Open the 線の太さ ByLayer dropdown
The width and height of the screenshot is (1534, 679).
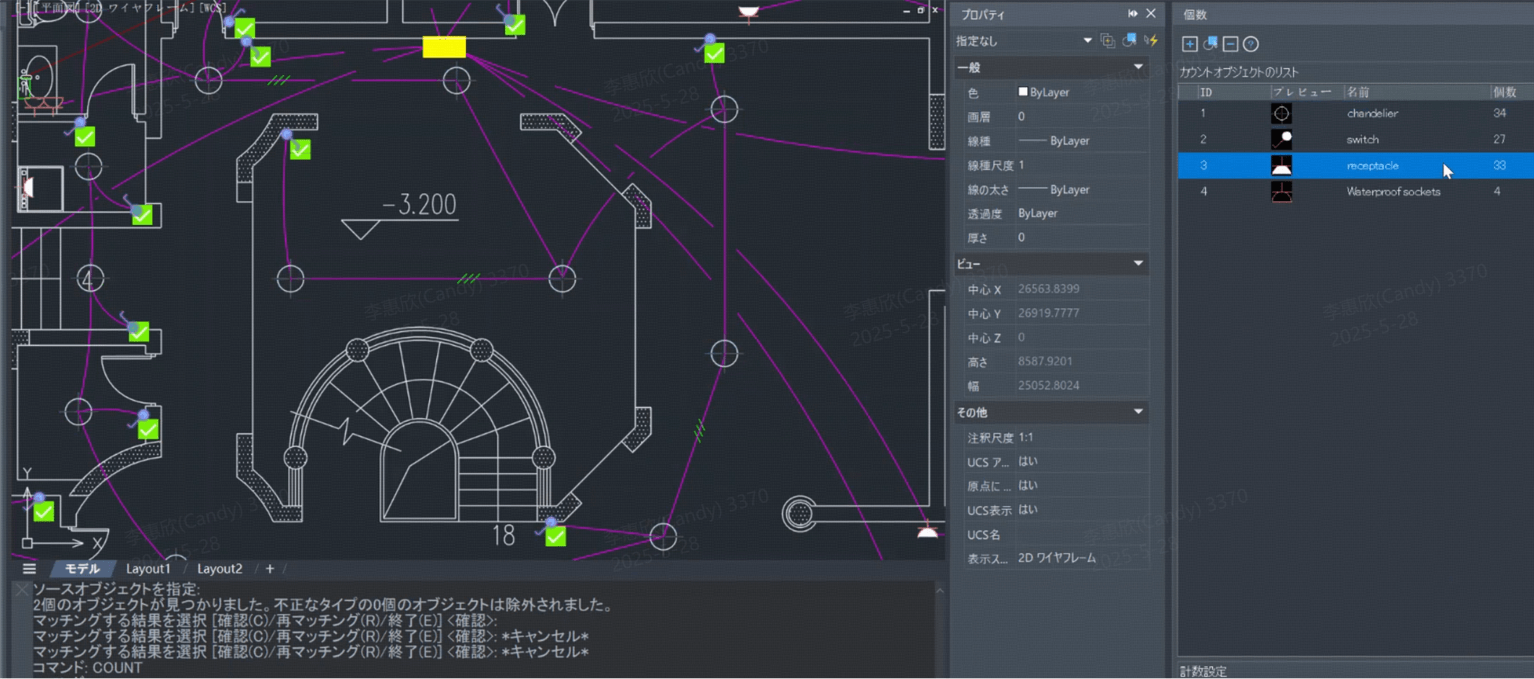[x=1081, y=189]
